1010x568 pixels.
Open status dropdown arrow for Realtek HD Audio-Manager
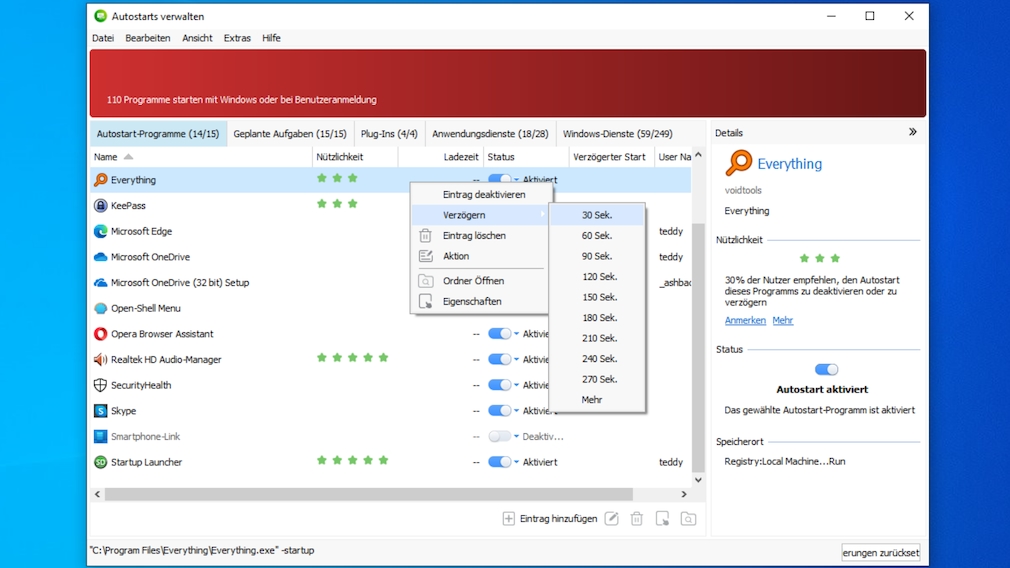click(x=517, y=359)
